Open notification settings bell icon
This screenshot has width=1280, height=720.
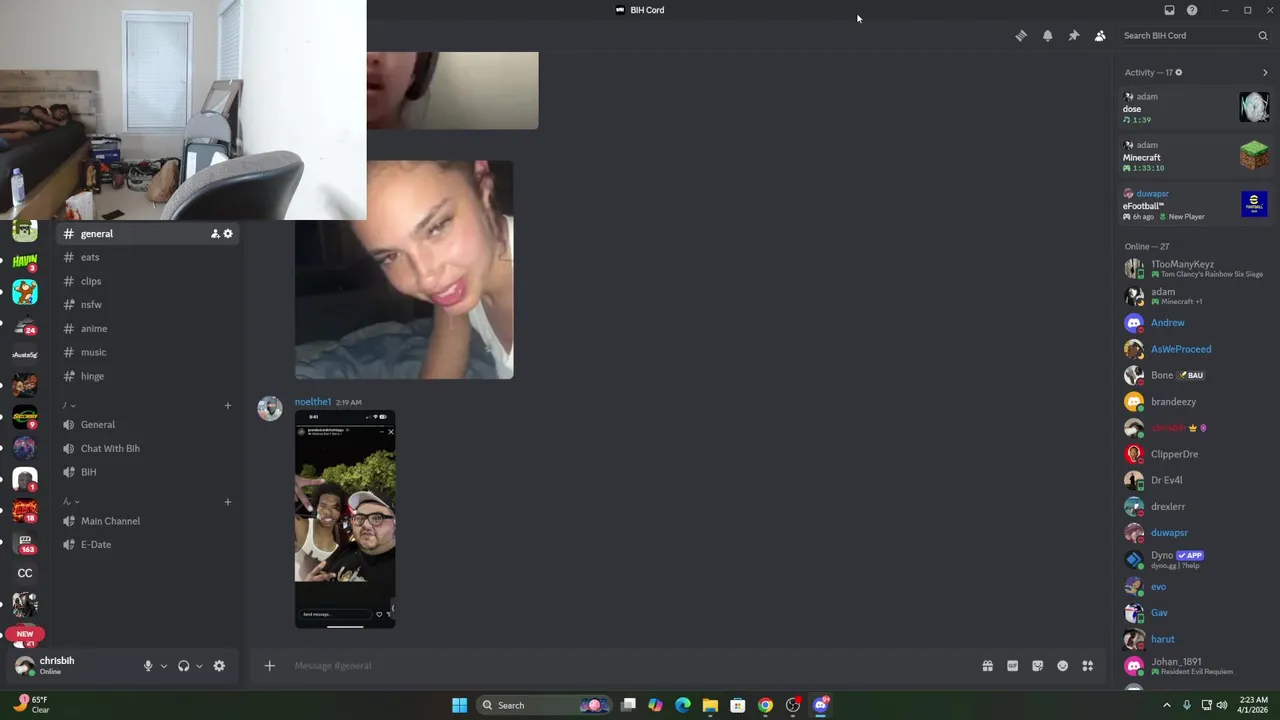coord(1047,36)
